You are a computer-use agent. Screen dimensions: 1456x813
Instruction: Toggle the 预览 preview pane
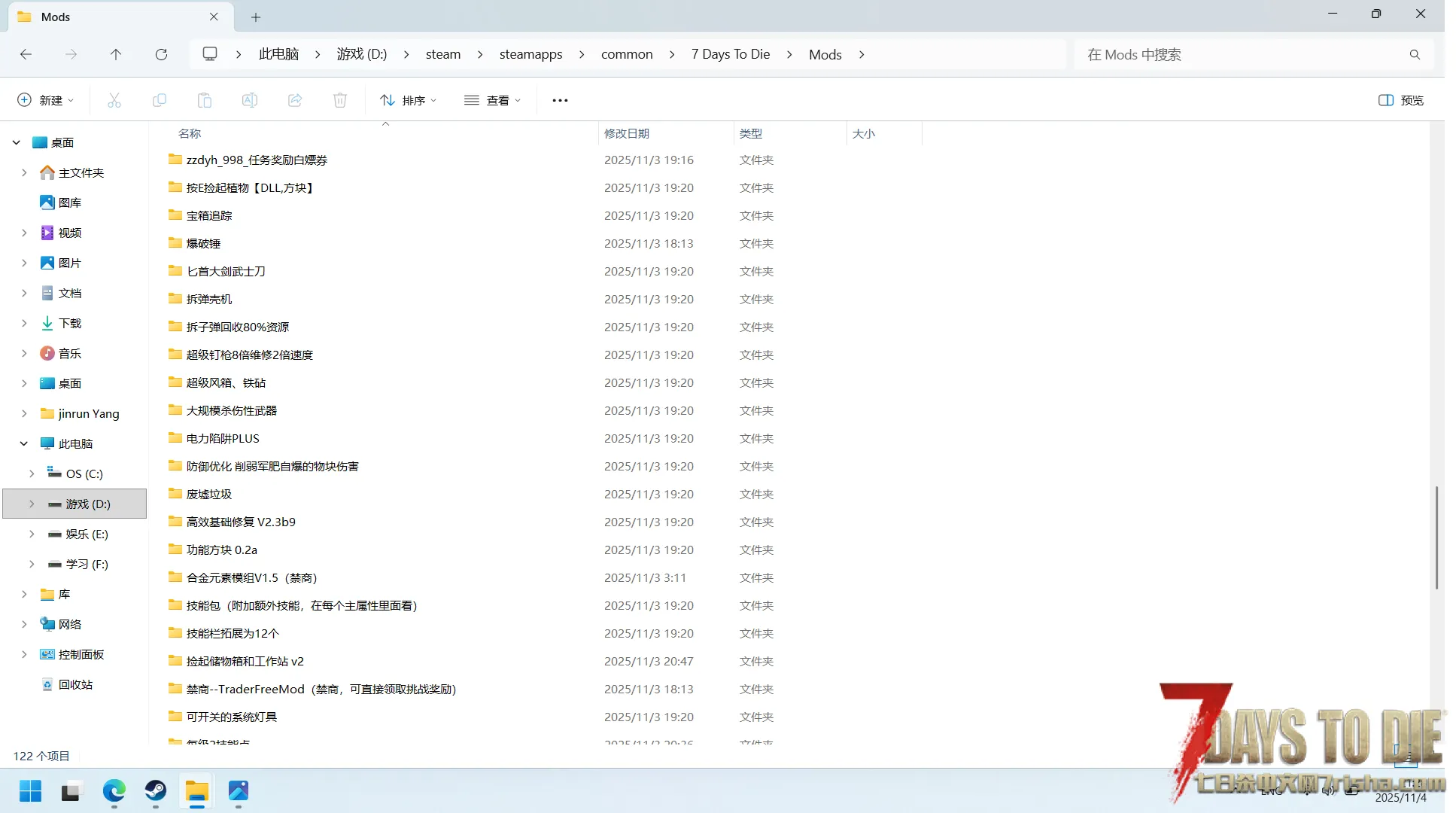click(1400, 100)
